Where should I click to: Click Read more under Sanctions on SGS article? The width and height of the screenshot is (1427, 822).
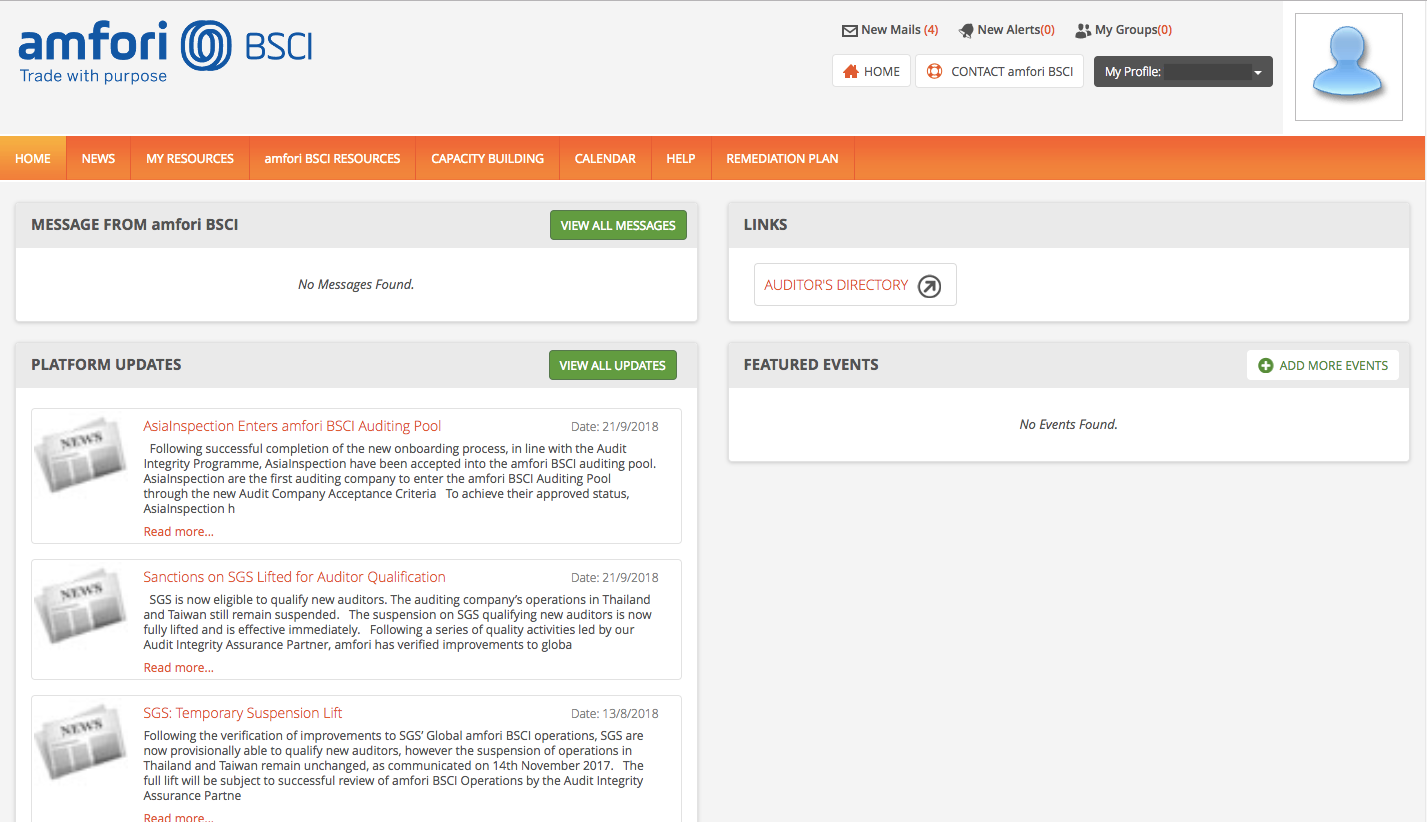pyautogui.click(x=178, y=668)
